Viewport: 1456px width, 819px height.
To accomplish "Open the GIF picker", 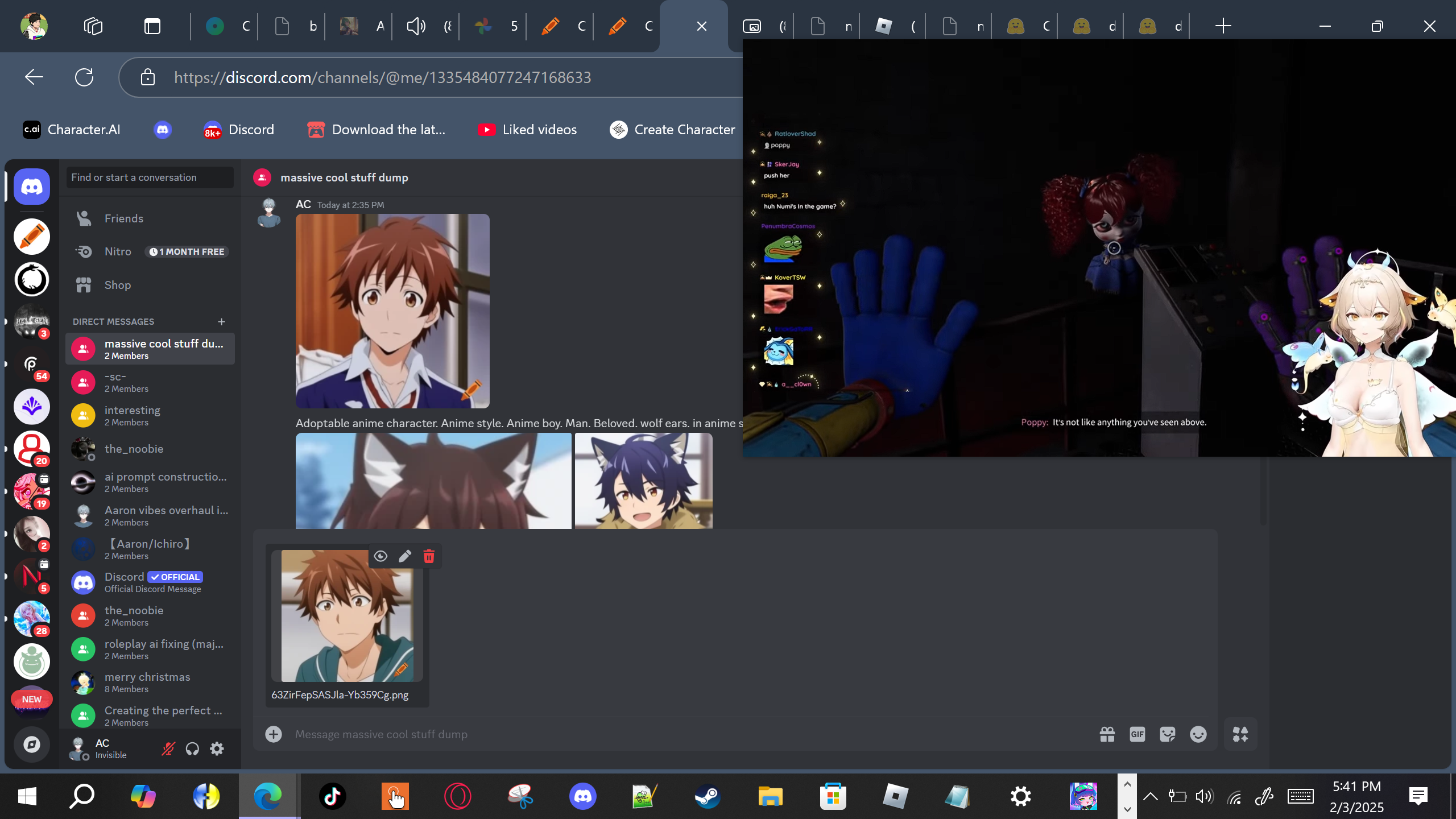I will 1137,734.
